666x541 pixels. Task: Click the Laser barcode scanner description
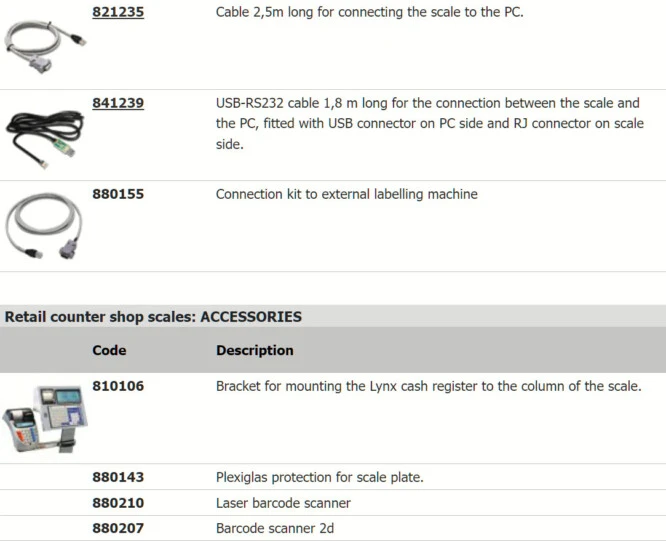(283, 503)
